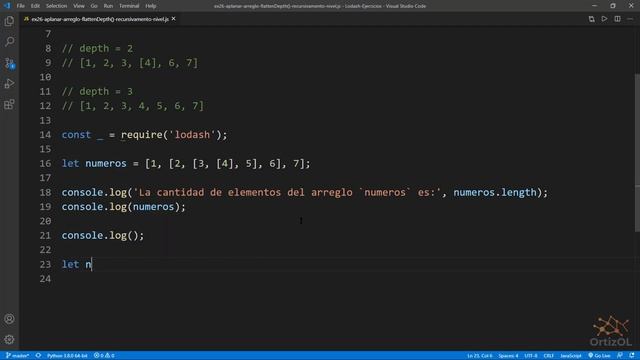Click the 'numeros' variable on line 16
Viewport: 640px width, 360px height.
coord(106,163)
